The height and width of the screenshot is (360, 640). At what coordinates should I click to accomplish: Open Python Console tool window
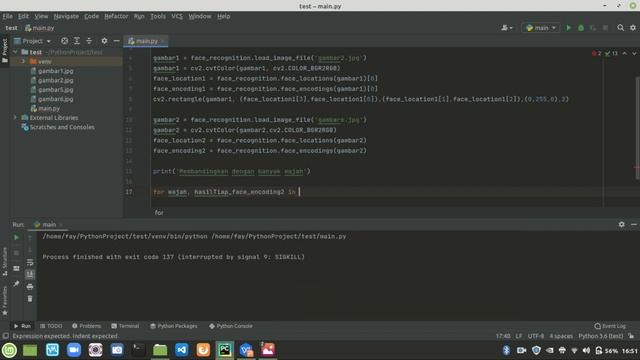pos(231,326)
